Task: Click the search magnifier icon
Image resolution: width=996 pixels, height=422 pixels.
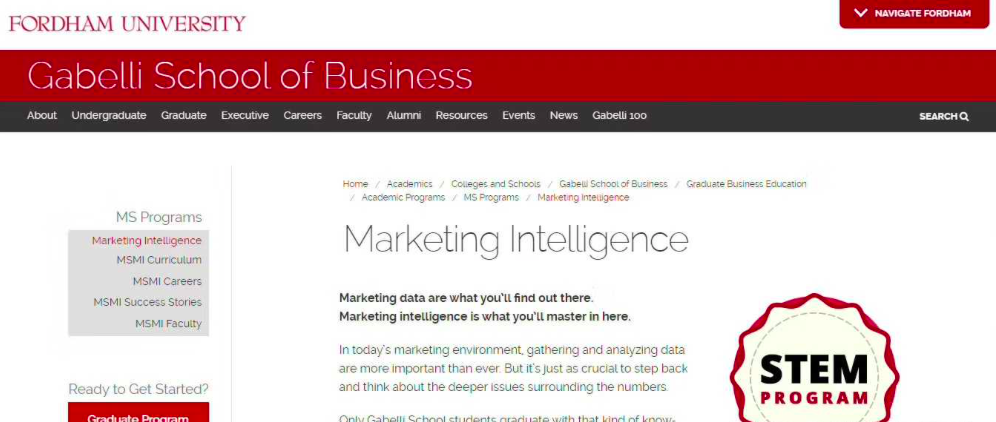Action: tap(964, 116)
